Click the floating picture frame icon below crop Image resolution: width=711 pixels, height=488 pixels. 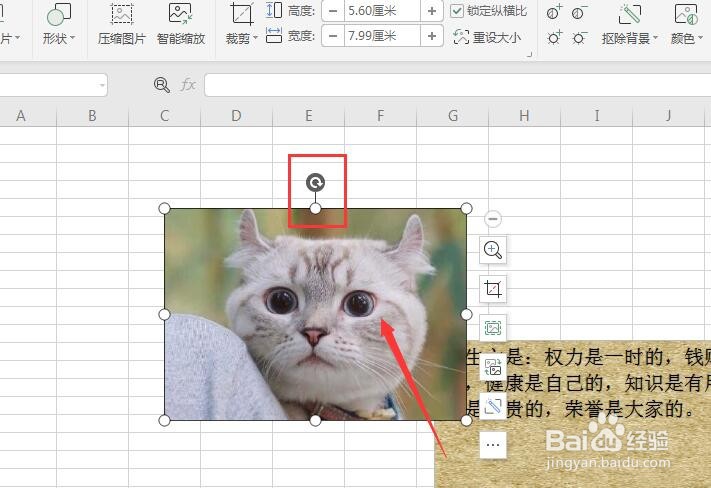pyautogui.click(x=493, y=327)
